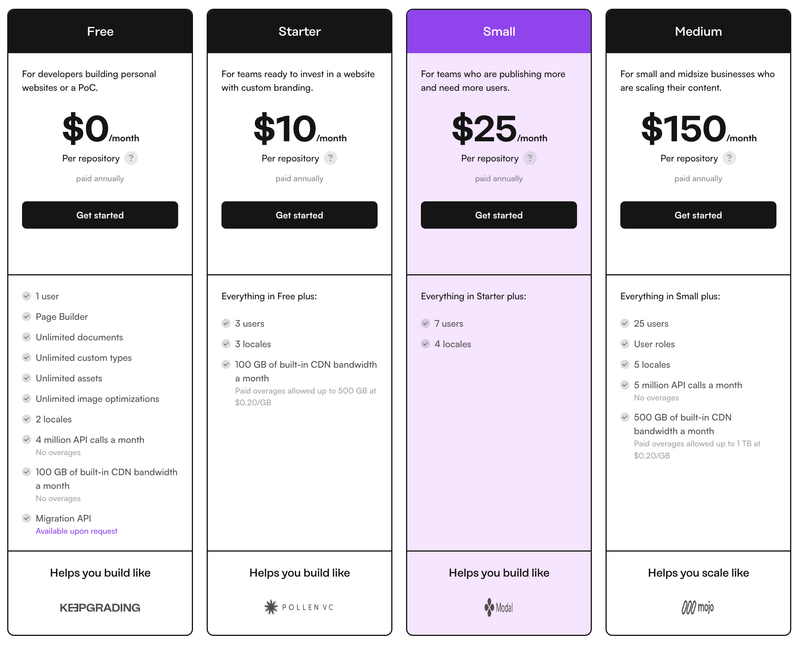
Task: Click the question mark icon in the Starter plan
Action: (x=331, y=158)
